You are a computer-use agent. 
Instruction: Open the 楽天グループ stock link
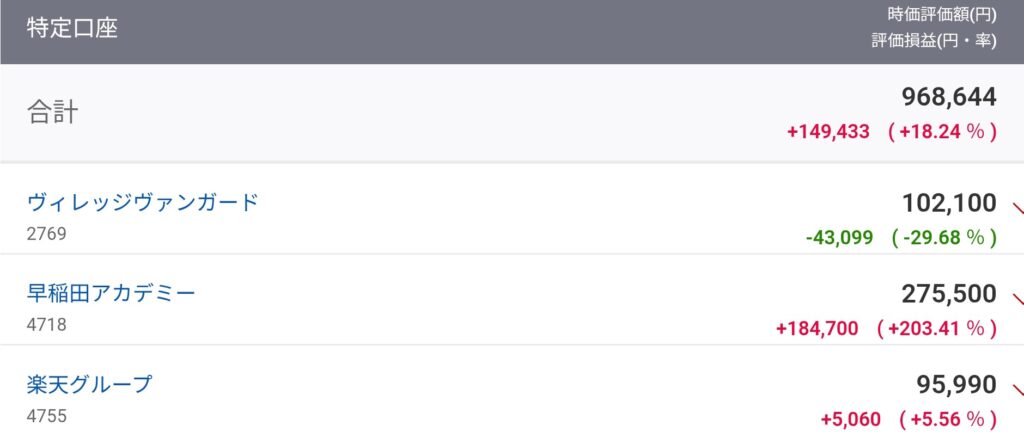90,383
